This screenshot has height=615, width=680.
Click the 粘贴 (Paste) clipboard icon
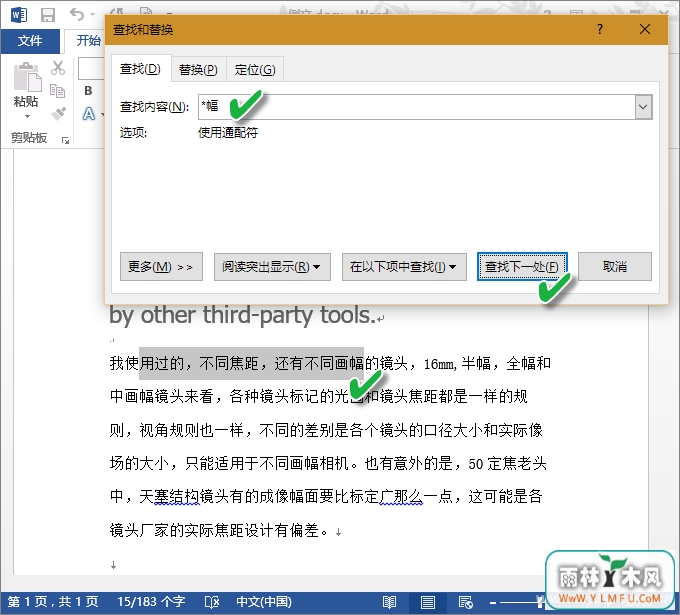tap(27, 77)
